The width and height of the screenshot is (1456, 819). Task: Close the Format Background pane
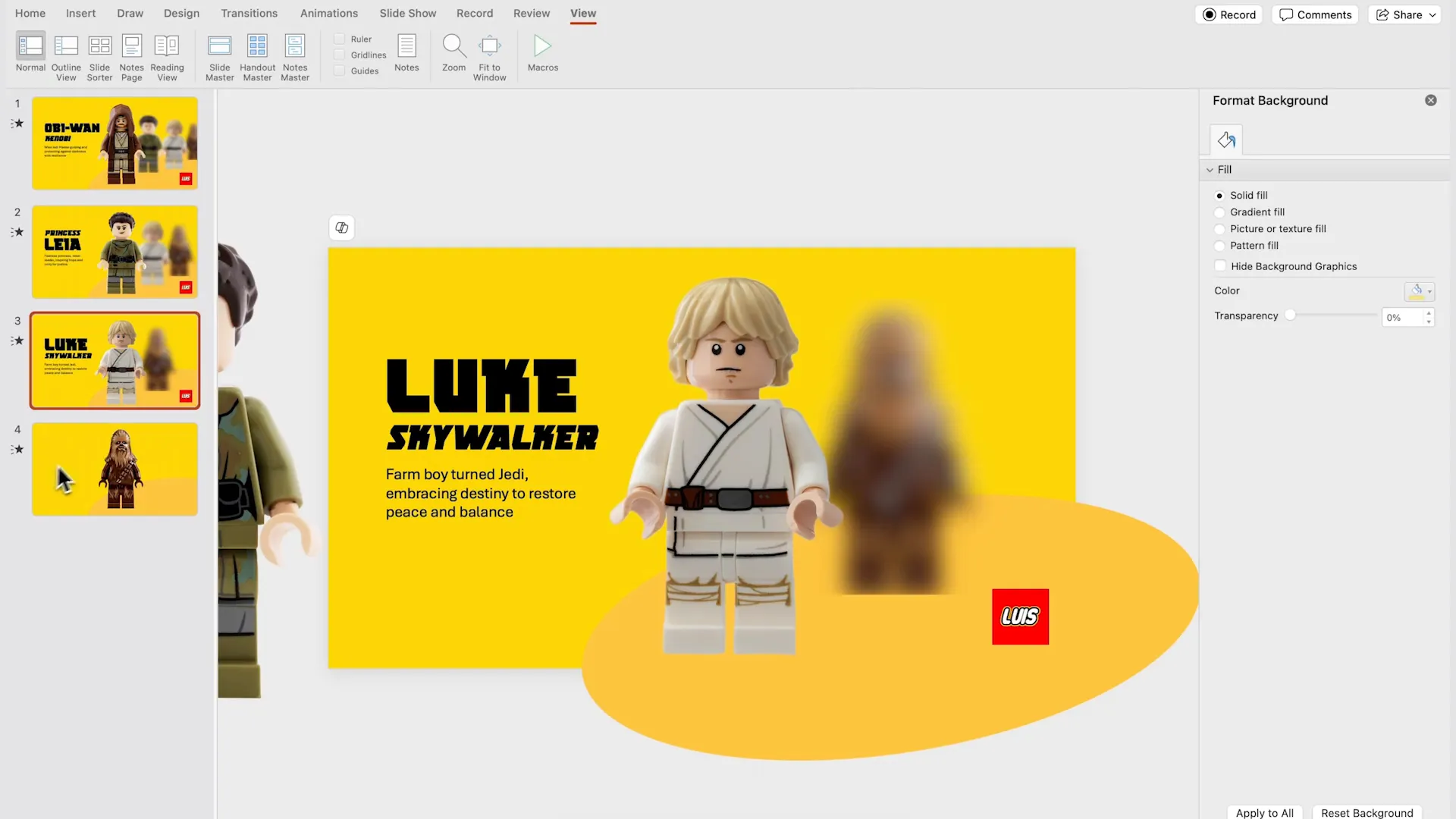coord(1430,100)
